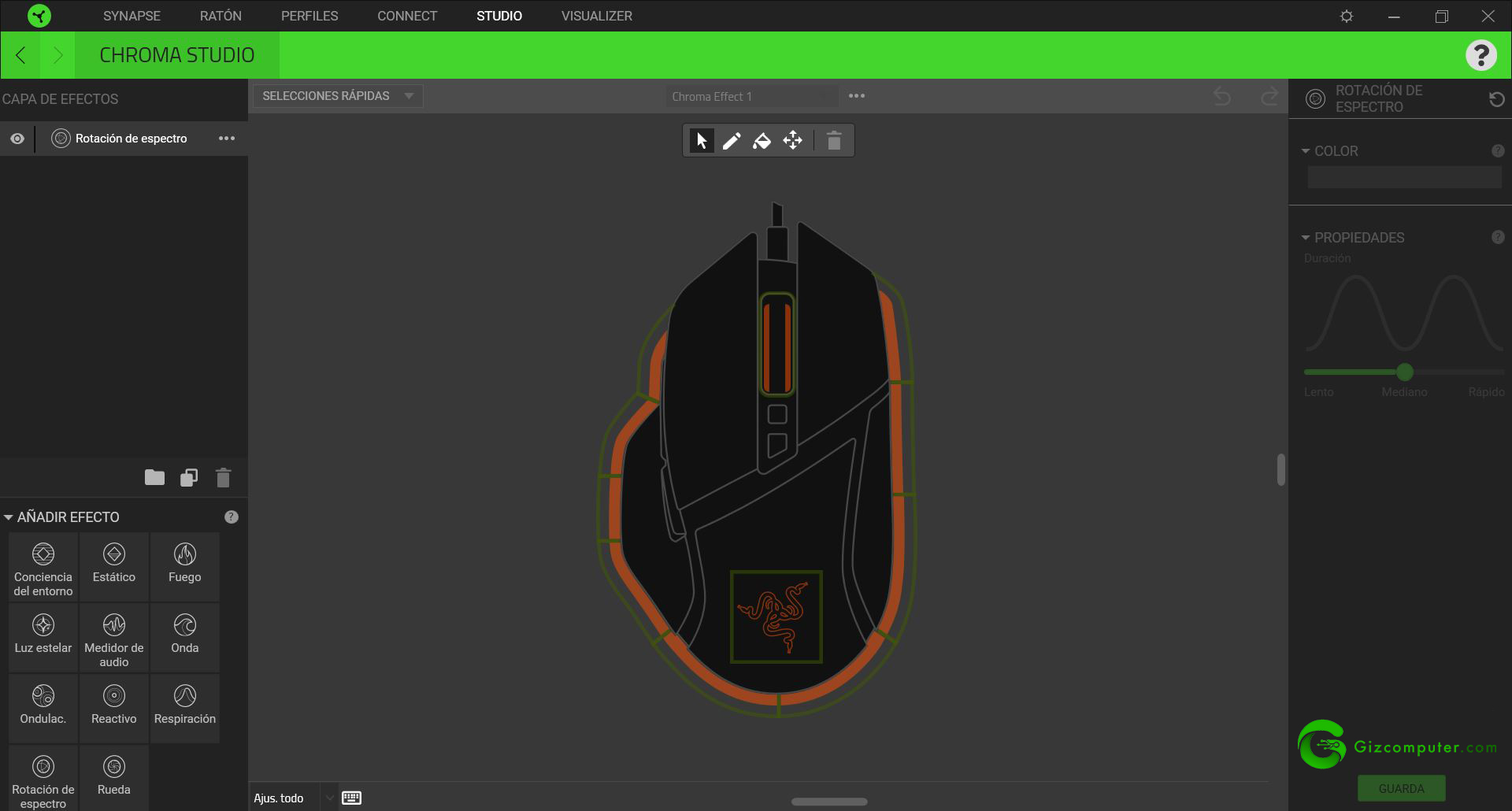1512x811 pixels.
Task: Switch to the PERFILES tab
Action: [309, 16]
